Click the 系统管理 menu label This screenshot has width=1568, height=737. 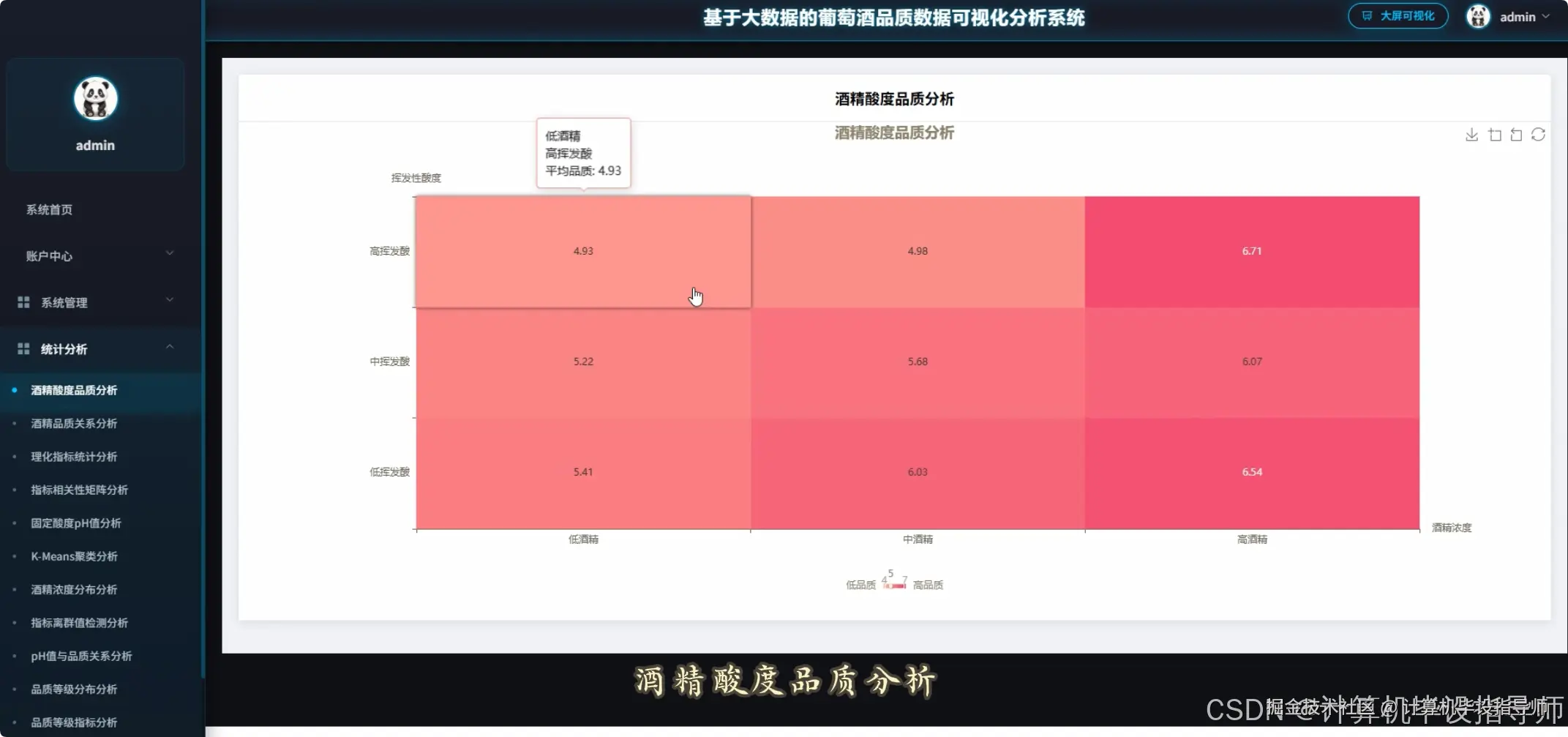pos(64,302)
